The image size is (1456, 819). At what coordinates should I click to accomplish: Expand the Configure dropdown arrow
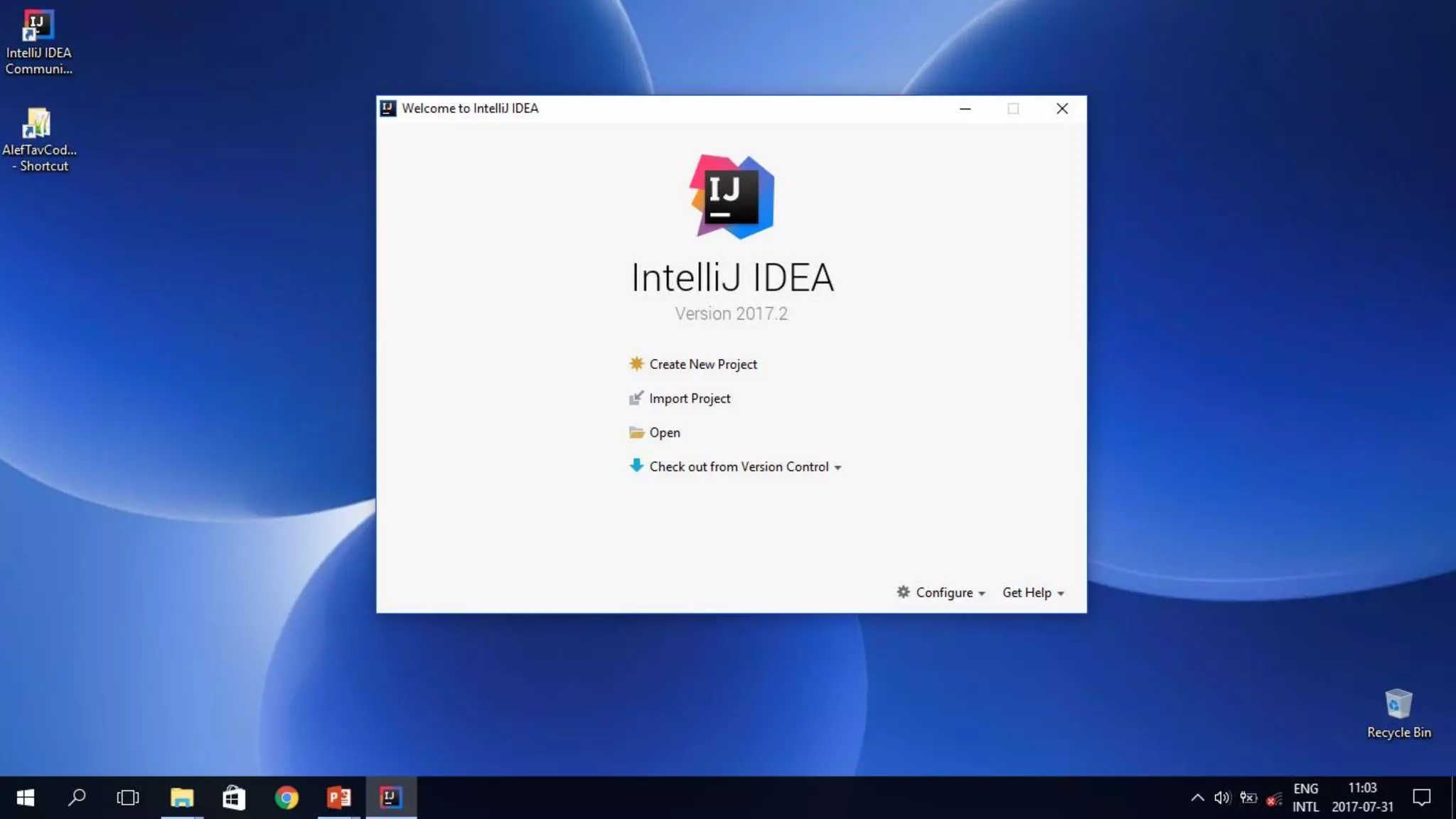(x=982, y=594)
